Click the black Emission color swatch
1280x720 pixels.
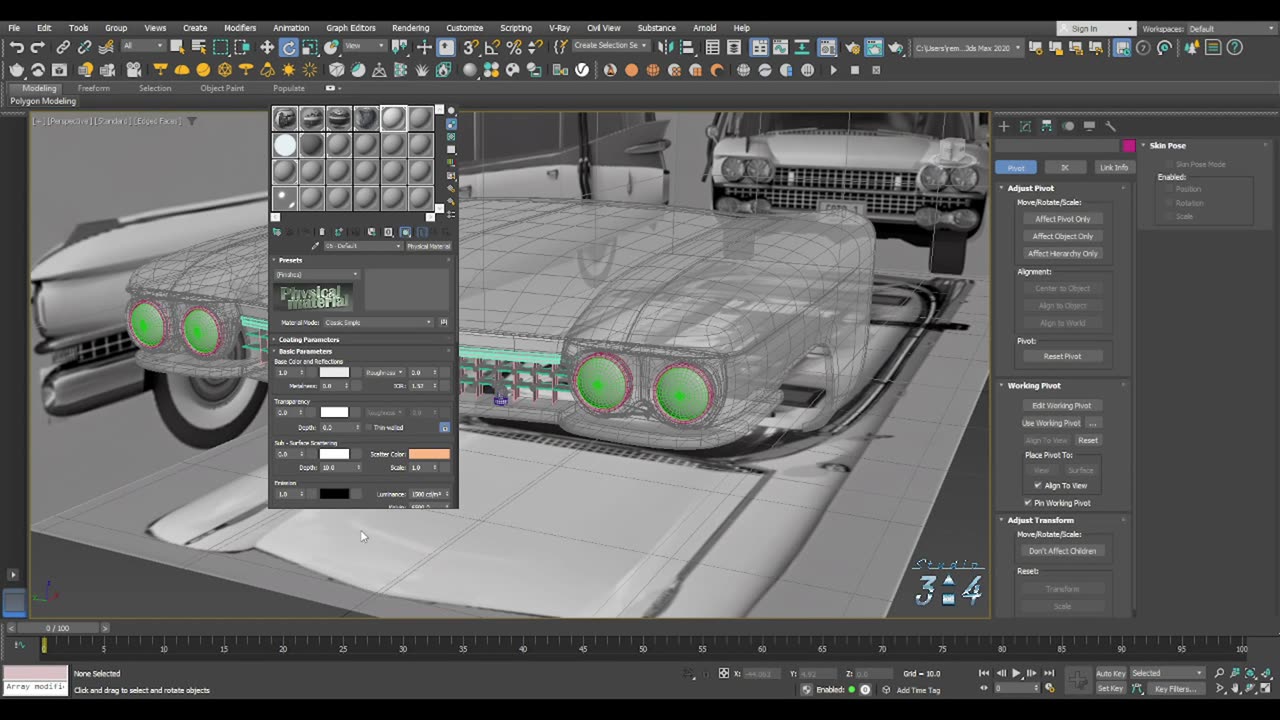334,494
